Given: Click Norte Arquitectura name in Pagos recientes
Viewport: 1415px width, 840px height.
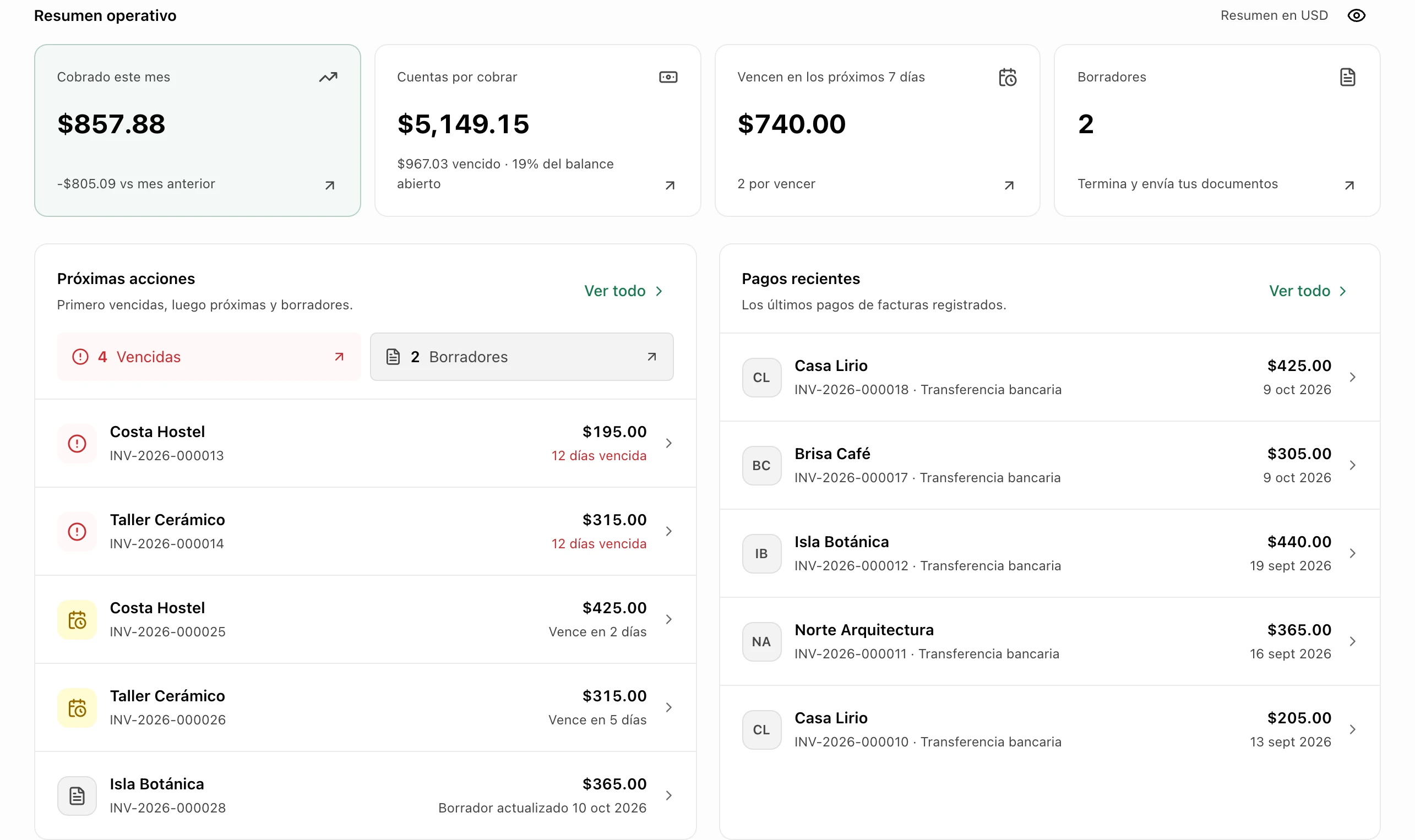Looking at the screenshot, I should click(x=864, y=630).
